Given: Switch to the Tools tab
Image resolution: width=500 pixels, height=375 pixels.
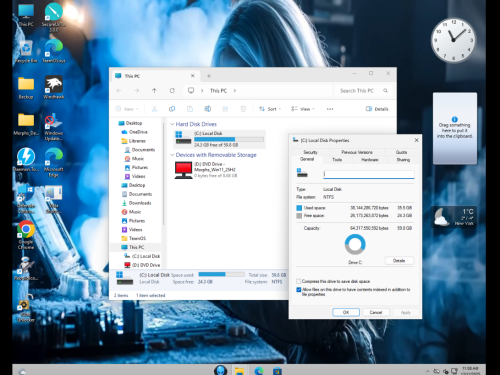Looking at the screenshot, I should point(337,160).
